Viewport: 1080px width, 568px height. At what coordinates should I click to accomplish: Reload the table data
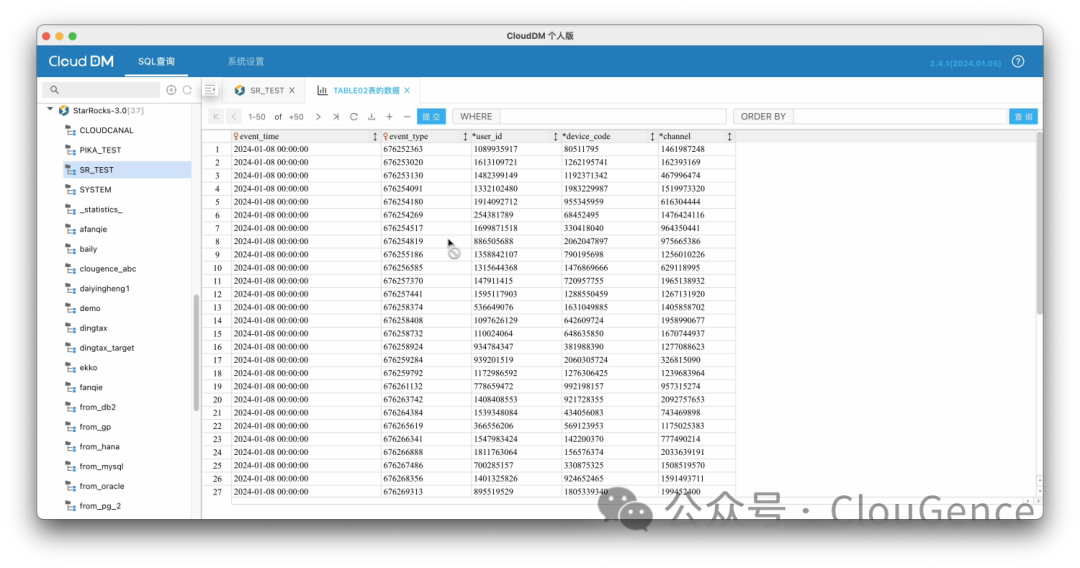pos(353,116)
